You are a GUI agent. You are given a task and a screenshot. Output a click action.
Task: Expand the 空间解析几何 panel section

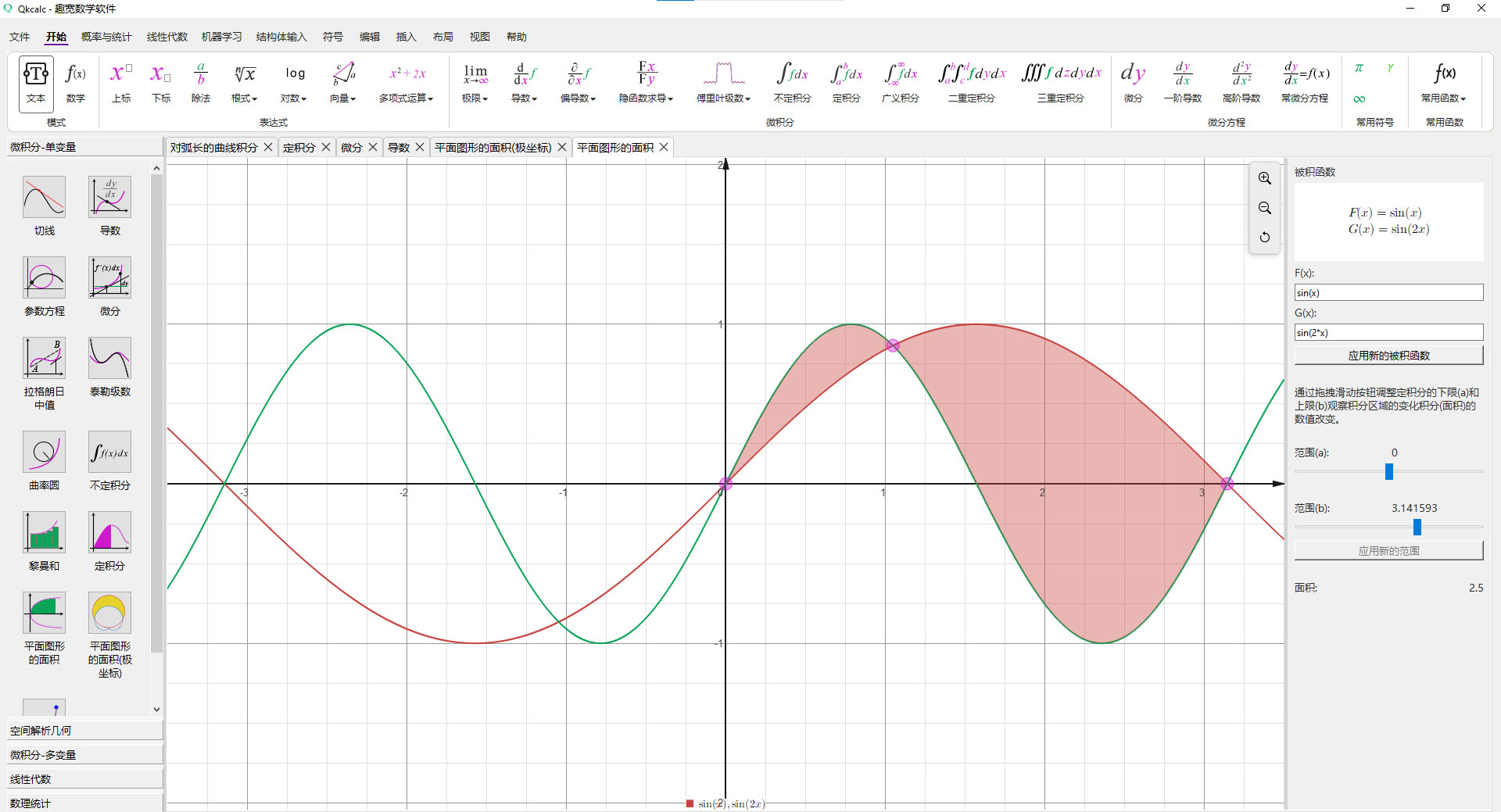[84, 731]
